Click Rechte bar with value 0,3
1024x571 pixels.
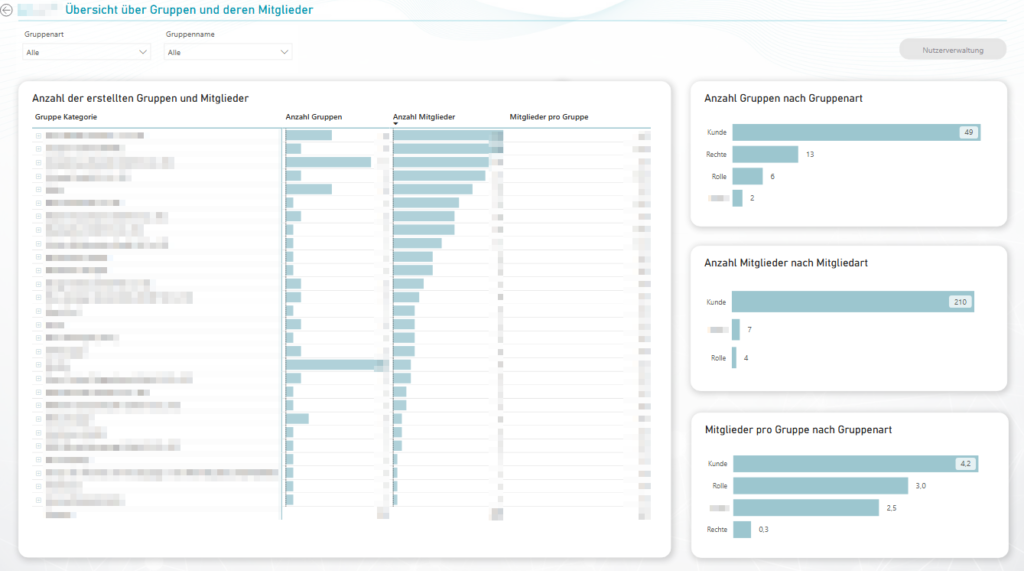coord(741,529)
